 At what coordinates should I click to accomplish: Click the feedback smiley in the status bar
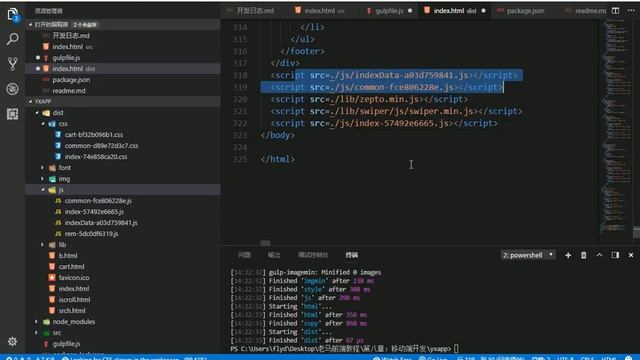coord(629,358)
